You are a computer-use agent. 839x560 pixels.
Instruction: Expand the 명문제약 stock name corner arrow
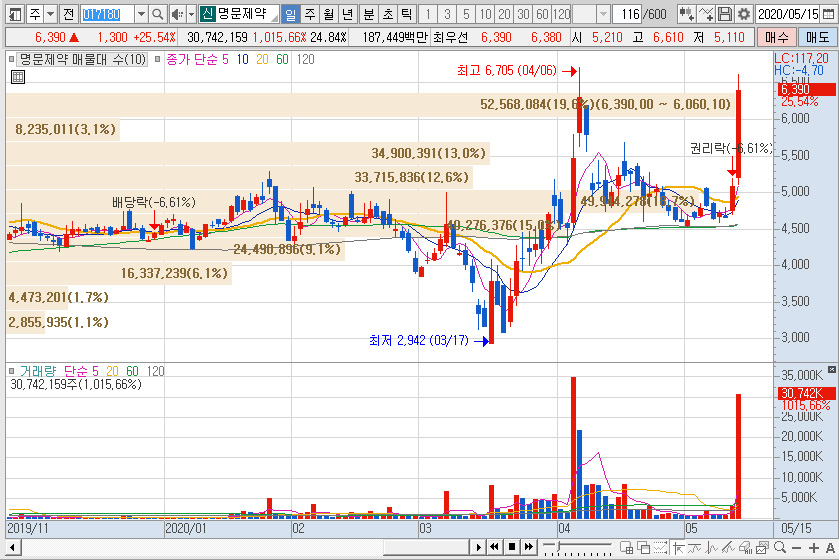click(274, 18)
